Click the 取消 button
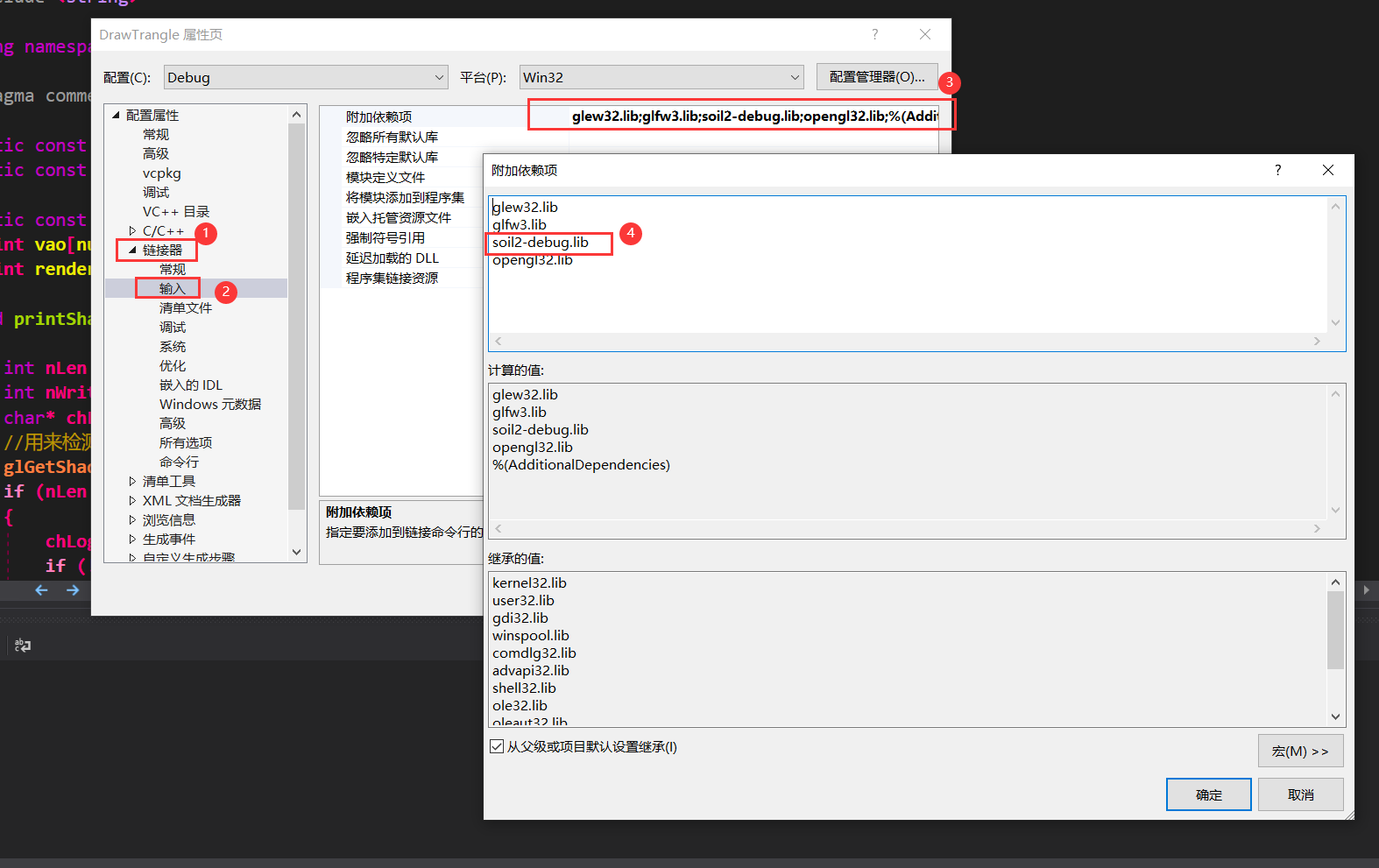Viewport: 1379px width, 868px height. pos(1300,794)
